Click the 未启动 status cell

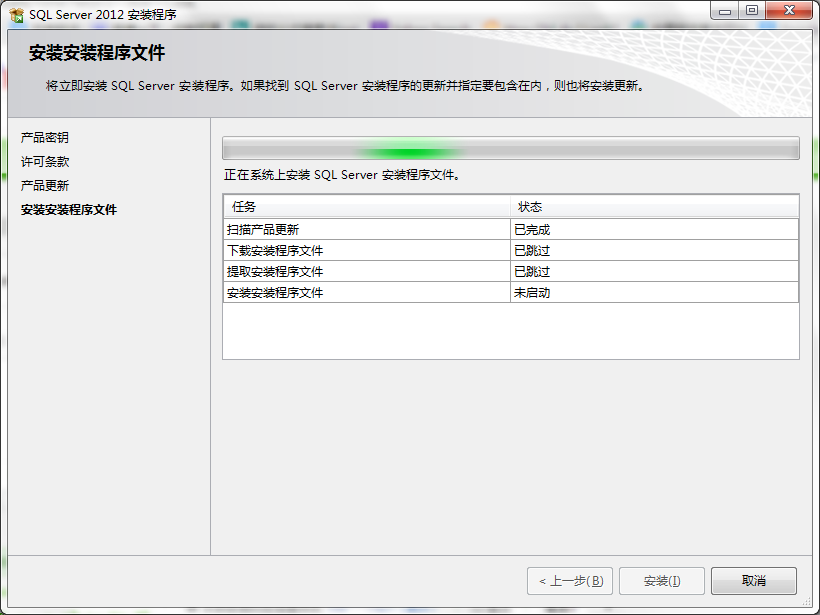pyautogui.click(x=654, y=292)
